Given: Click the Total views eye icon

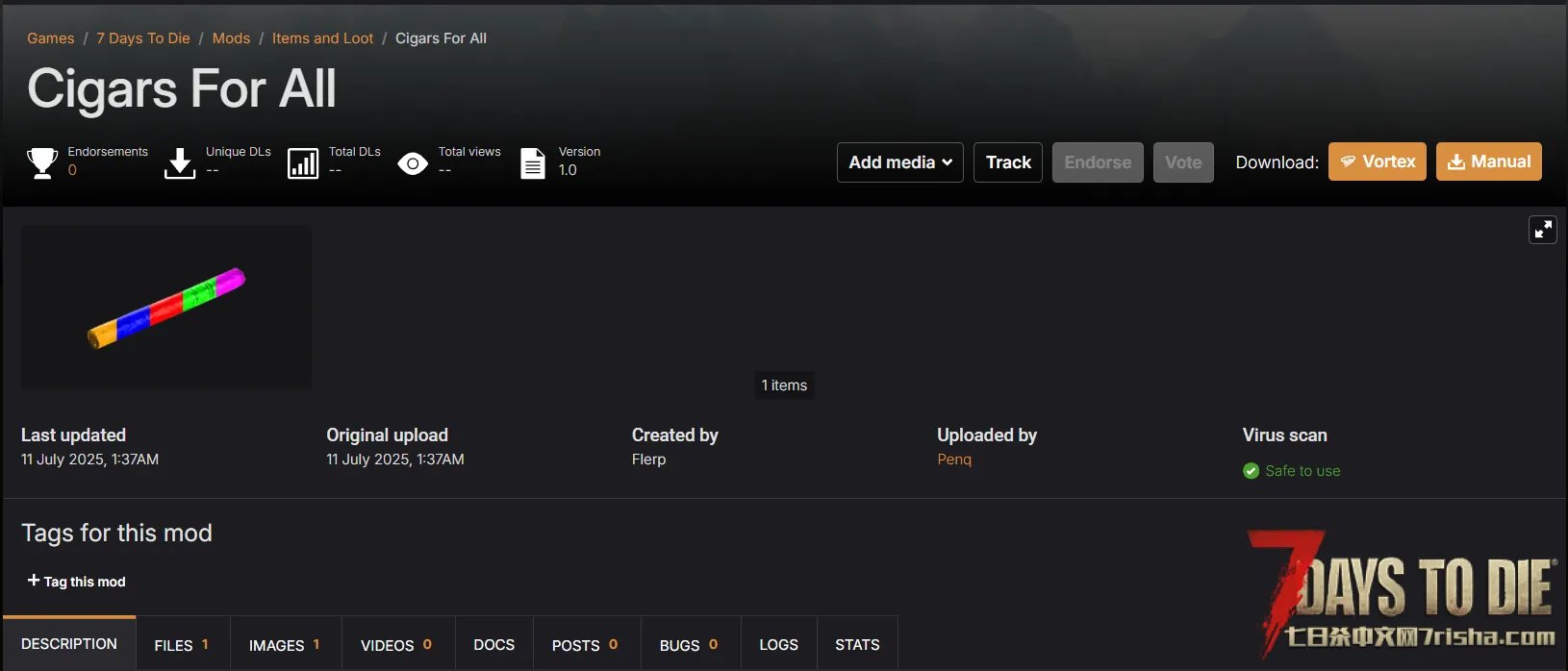Looking at the screenshot, I should point(413,163).
